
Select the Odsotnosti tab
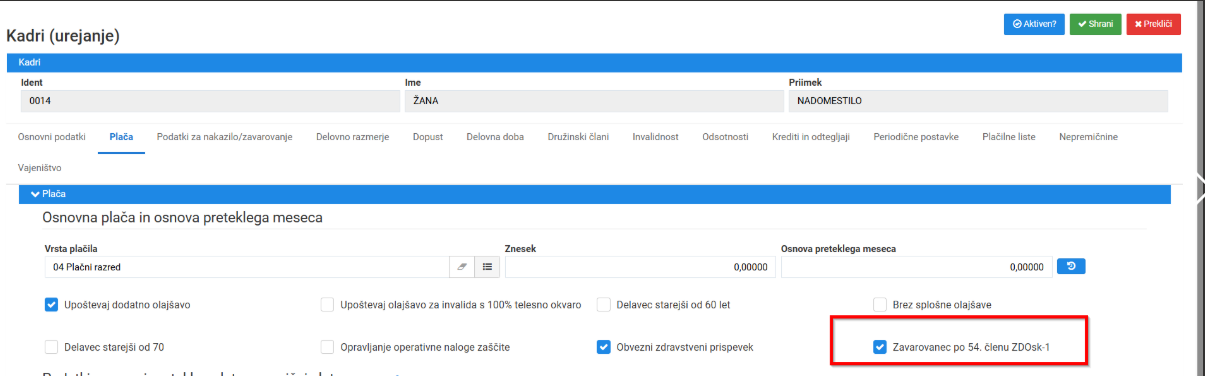(725, 136)
